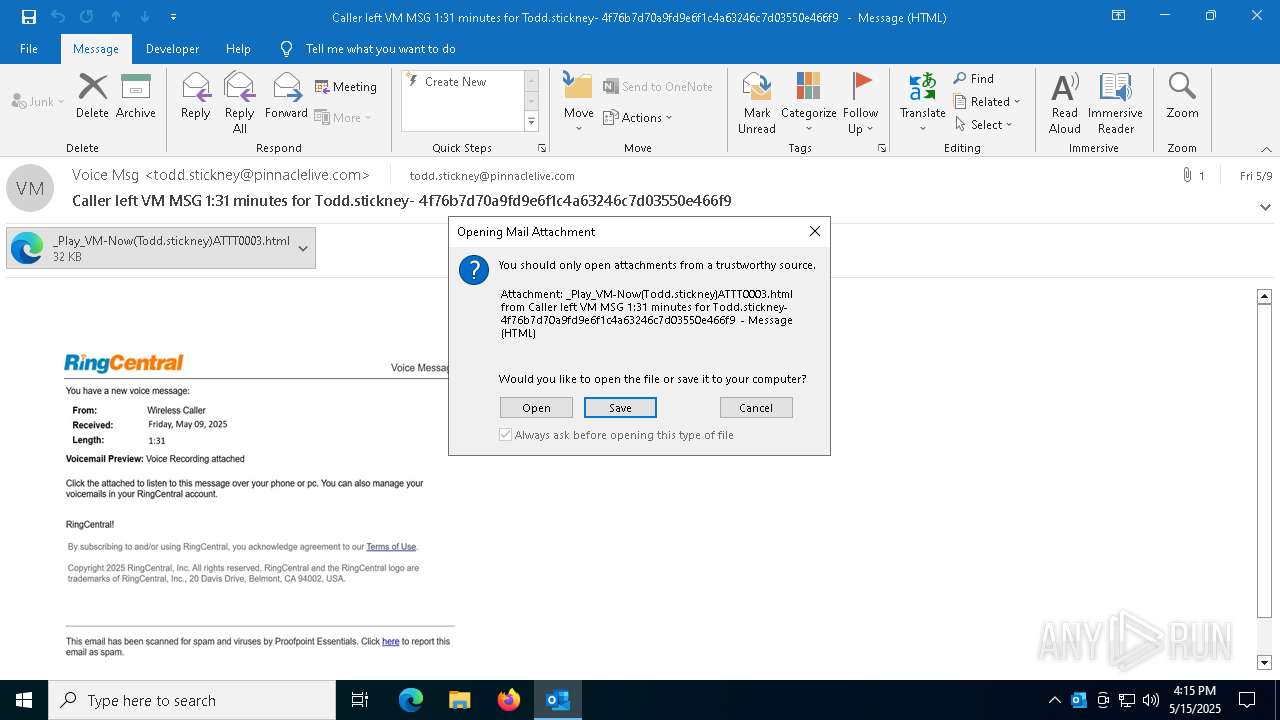The height and width of the screenshot is (720, 1280).
Task: Open File Explorer from the taskbar
Action: (460, 700)
